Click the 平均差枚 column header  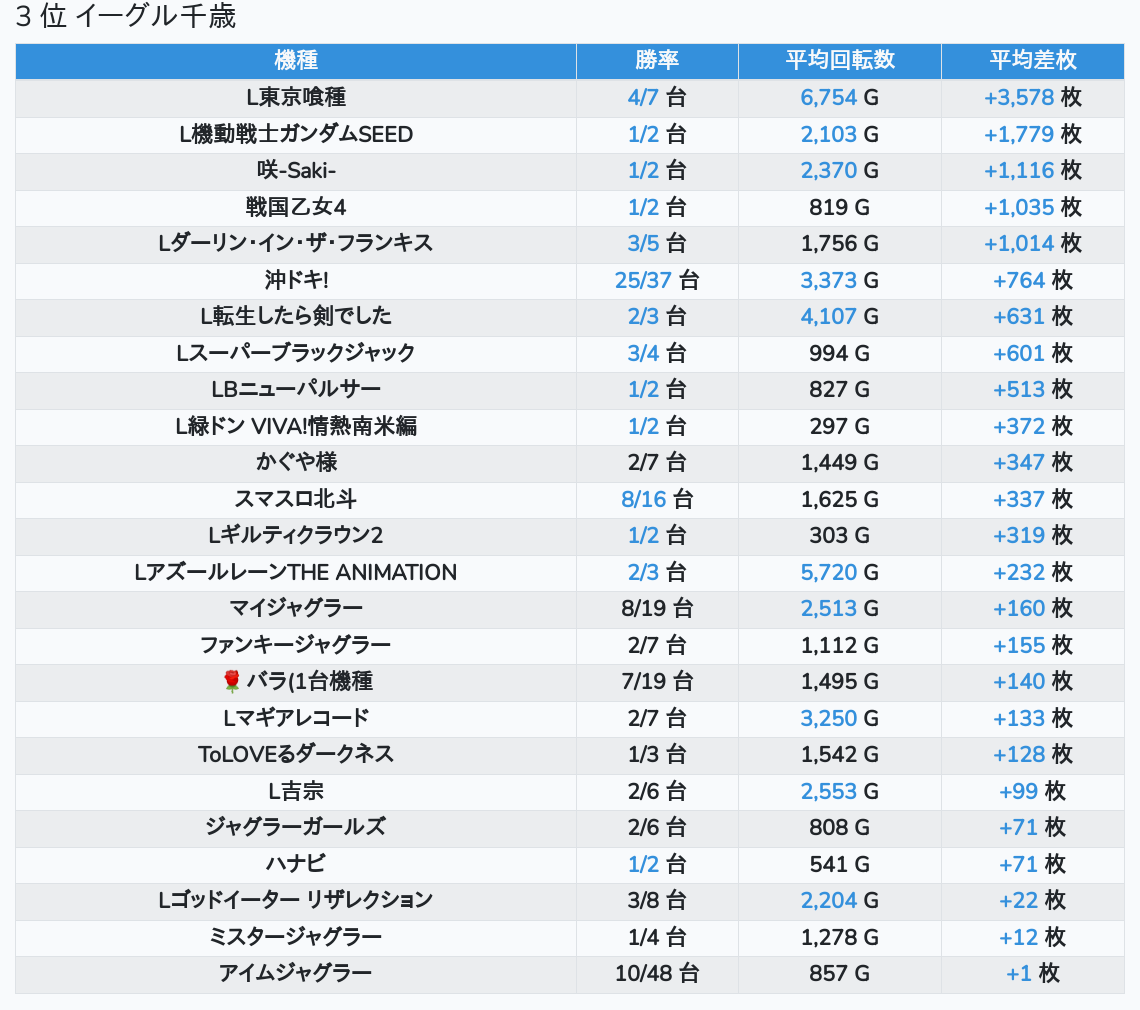1032,60
